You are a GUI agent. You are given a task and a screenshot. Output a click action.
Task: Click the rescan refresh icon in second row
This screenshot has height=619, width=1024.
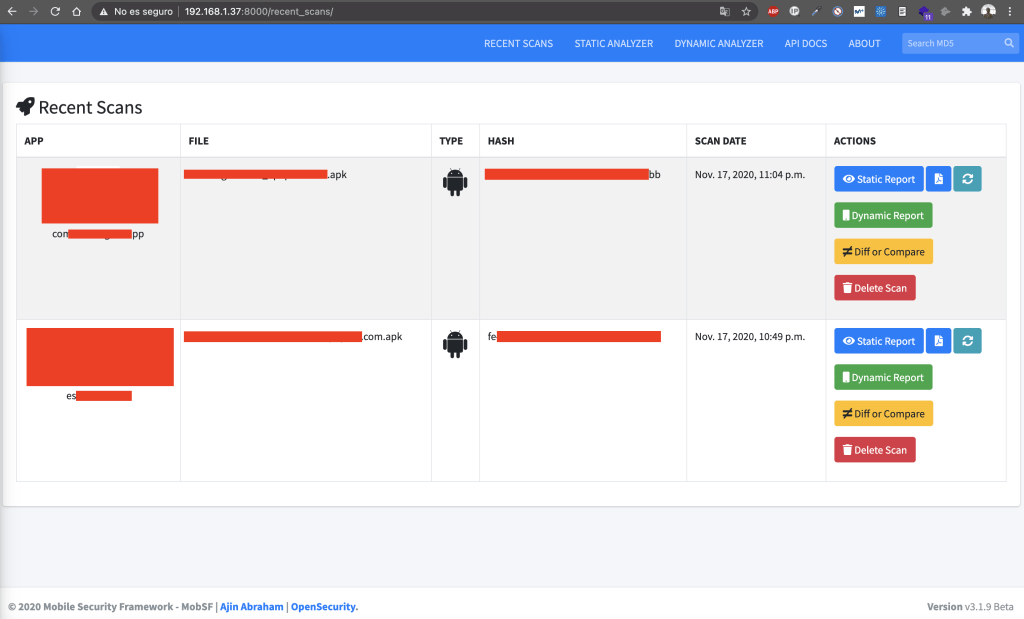[967, 341]
